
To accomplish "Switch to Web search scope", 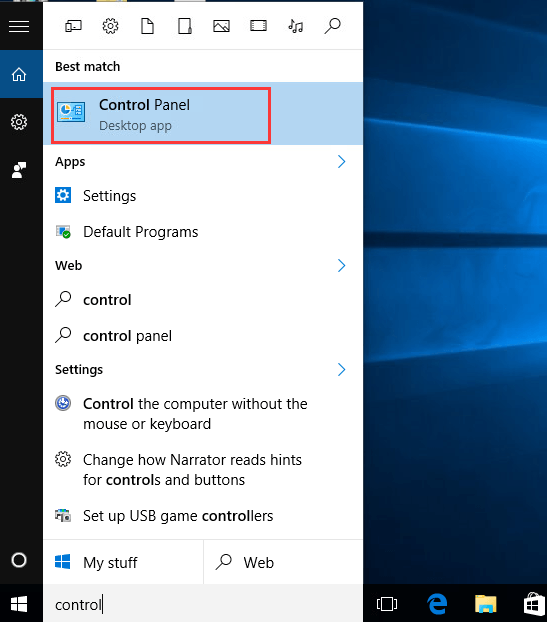I will coord(283,562).
